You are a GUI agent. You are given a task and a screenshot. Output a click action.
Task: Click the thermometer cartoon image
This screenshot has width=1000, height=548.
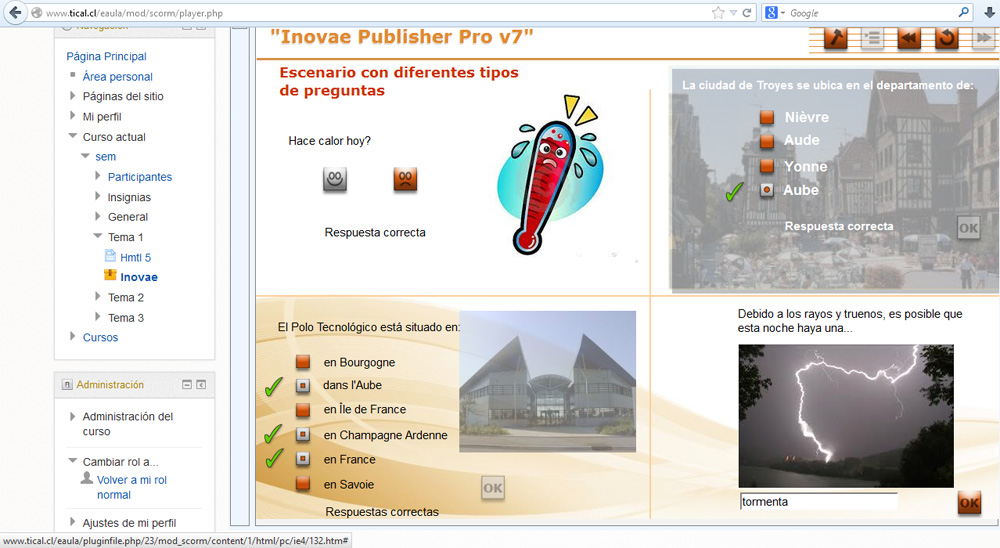[x=550, y=175]
